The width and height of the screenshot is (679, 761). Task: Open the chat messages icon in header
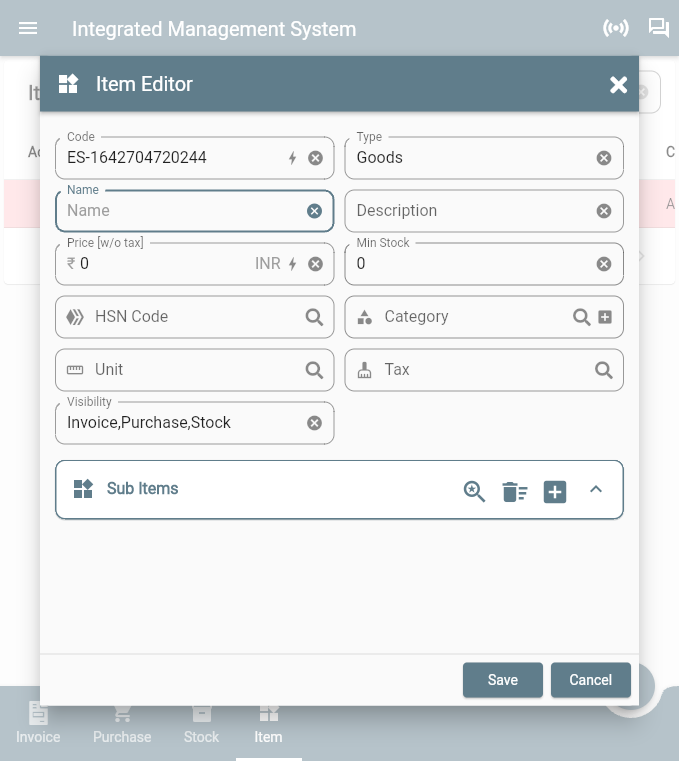point(659,28)
